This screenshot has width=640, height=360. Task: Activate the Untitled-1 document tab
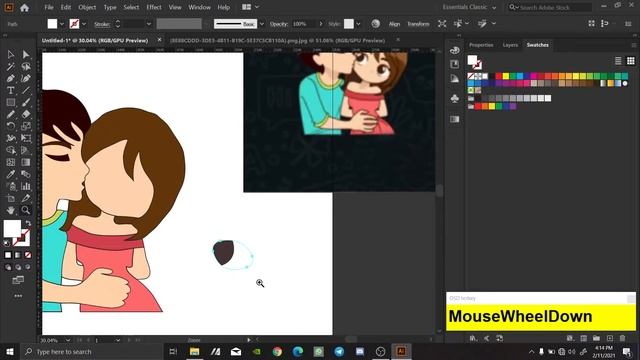pos(95,40)
